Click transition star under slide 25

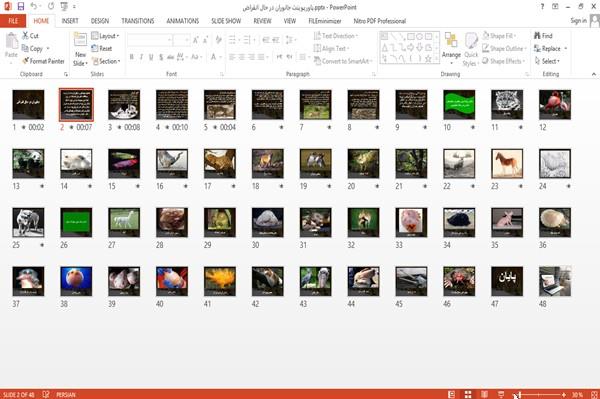(x=42, y=245)
